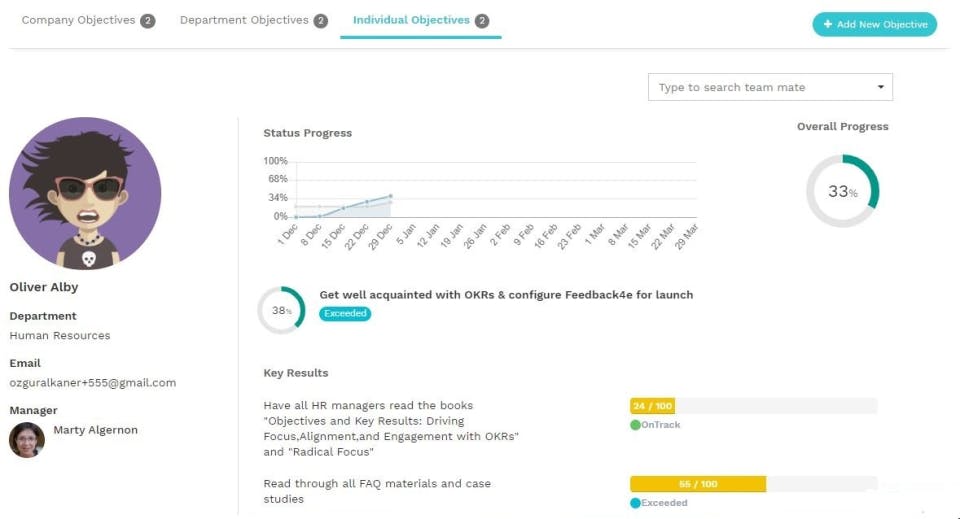Click the 38% objective progress circle
This screenshot has width=960, height=519.
(281, 310)
